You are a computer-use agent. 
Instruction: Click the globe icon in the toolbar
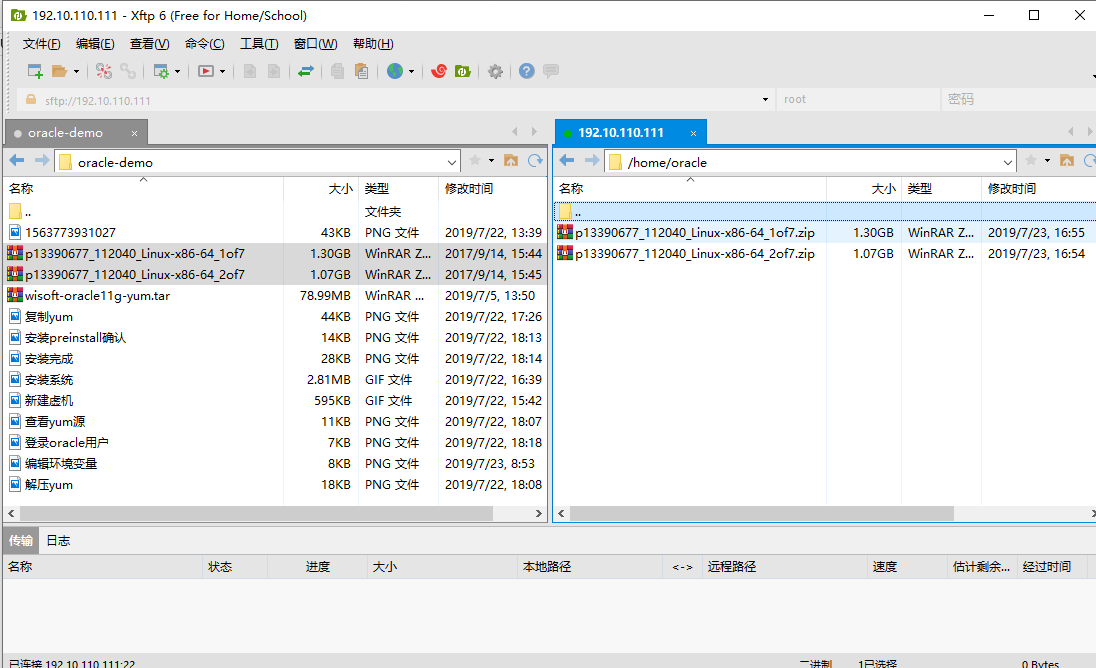pos(395,71)
